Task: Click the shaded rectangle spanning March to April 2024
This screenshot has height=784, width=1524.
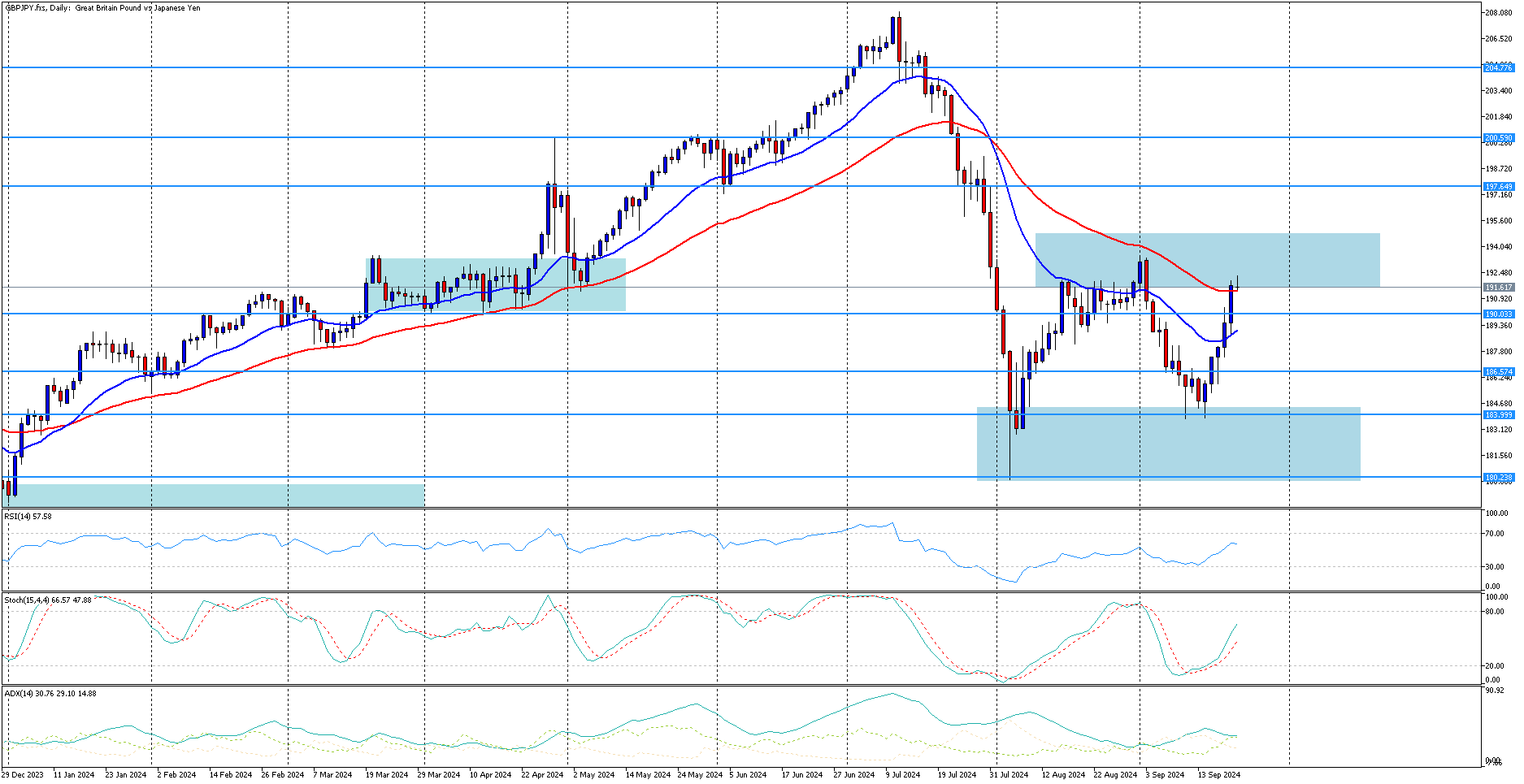Action: (496, 284)
